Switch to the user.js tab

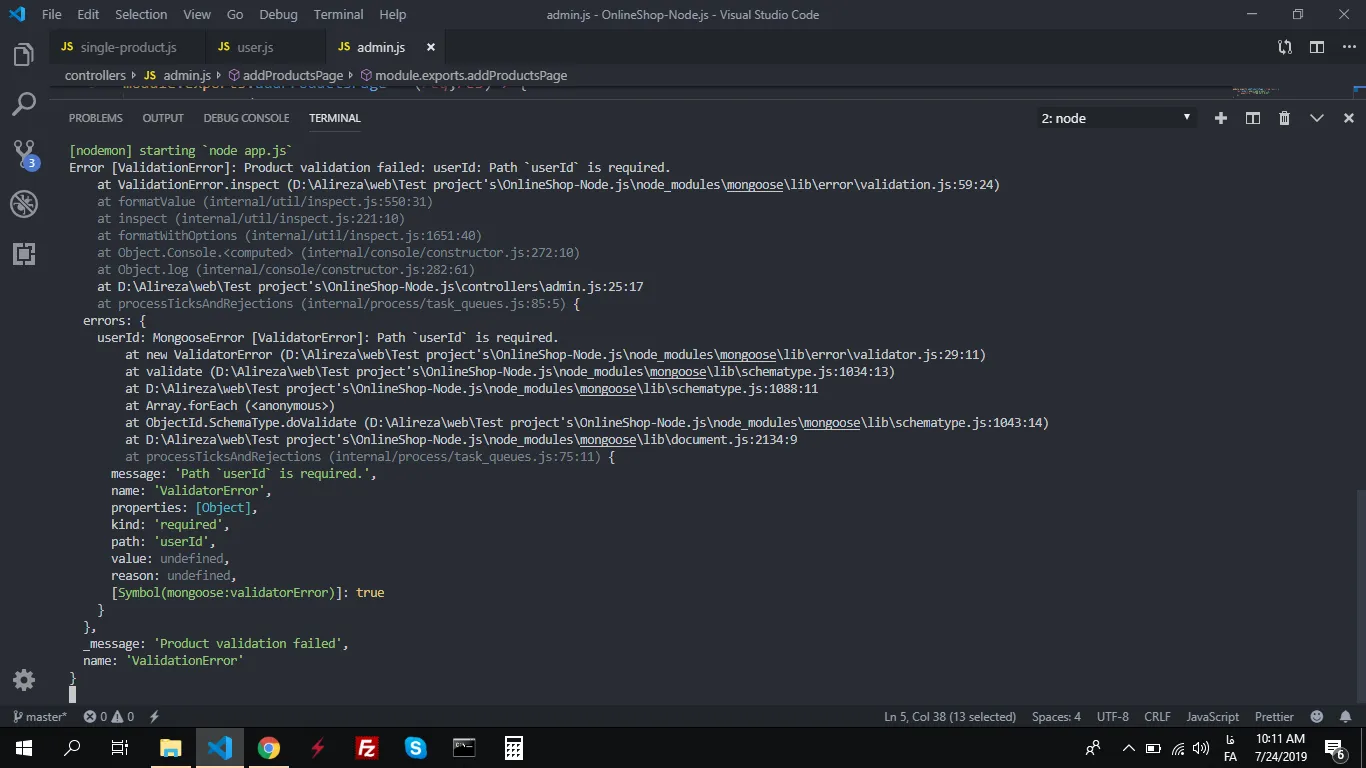pos(265,47)
